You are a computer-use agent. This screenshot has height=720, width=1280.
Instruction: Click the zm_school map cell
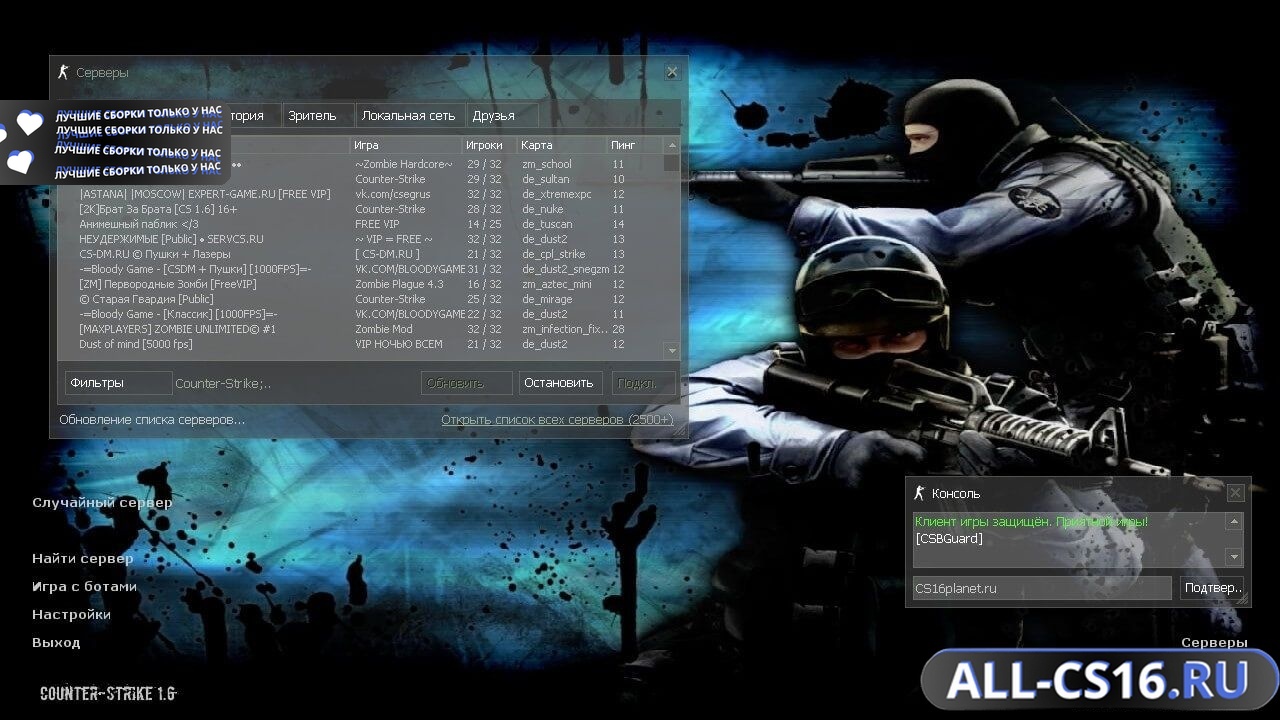click(547, 164)
